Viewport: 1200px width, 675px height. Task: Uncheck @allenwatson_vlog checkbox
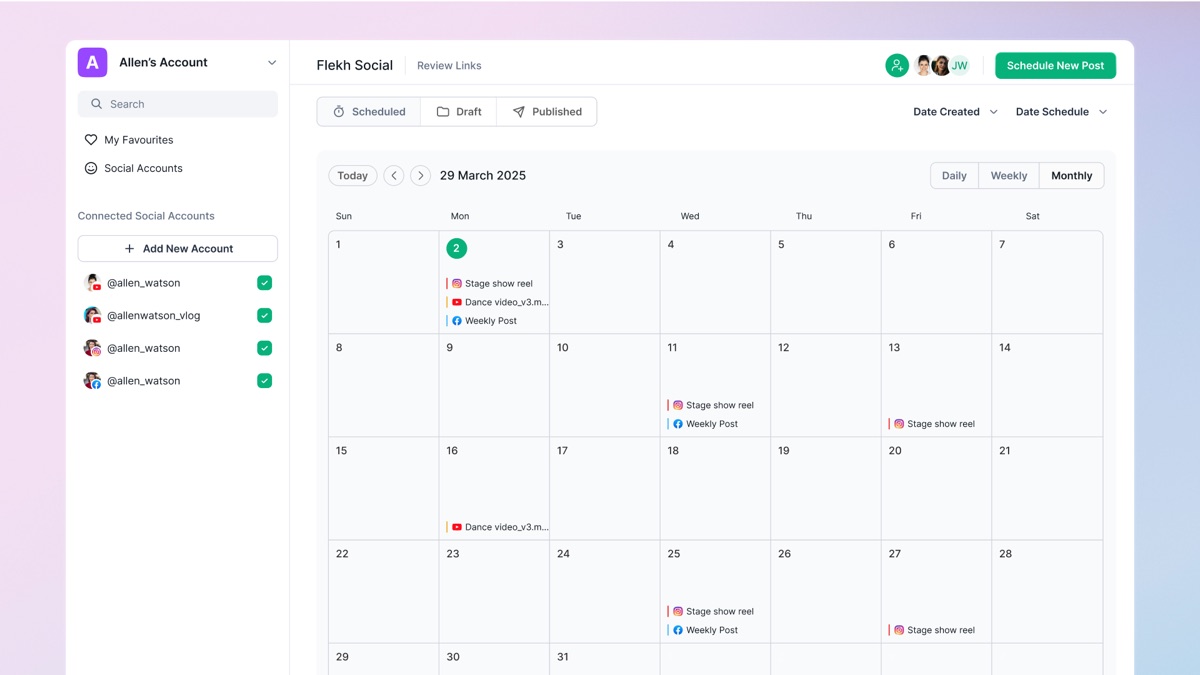[x=264, y=315]
